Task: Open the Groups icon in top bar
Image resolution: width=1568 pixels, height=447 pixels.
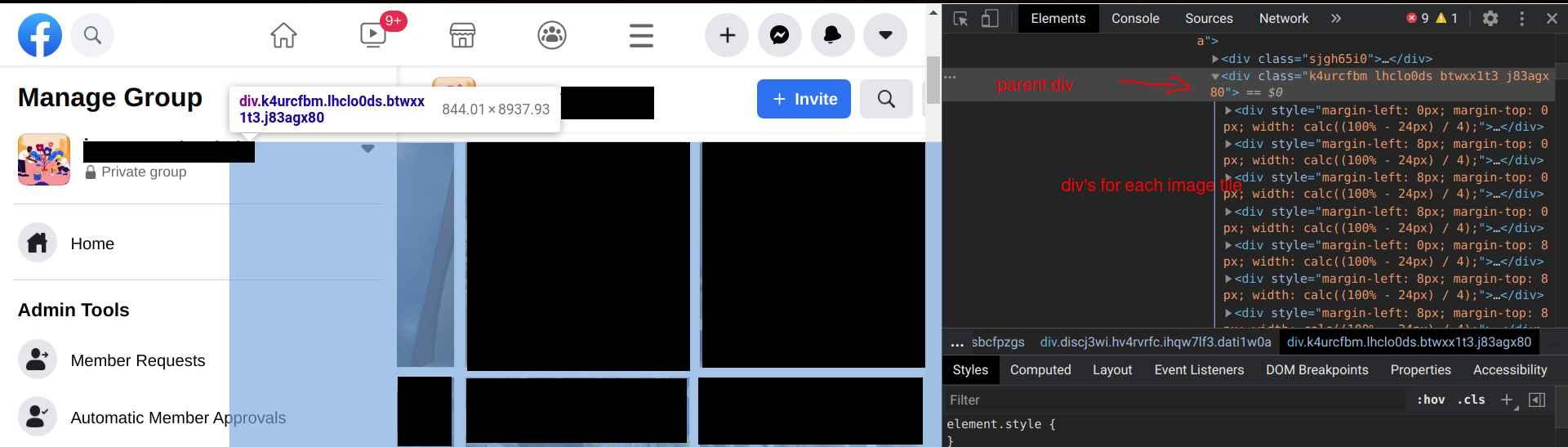Action: [x=552, y=35]
